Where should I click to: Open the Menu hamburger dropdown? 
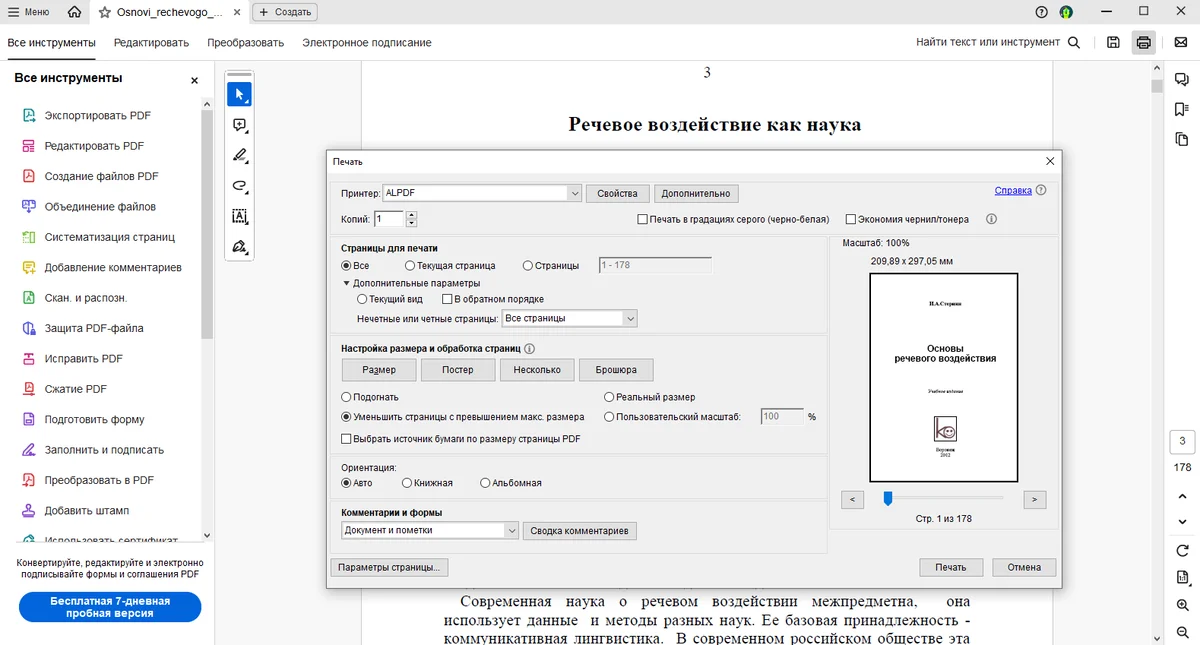pyautogui.click(x=28, y=12)
